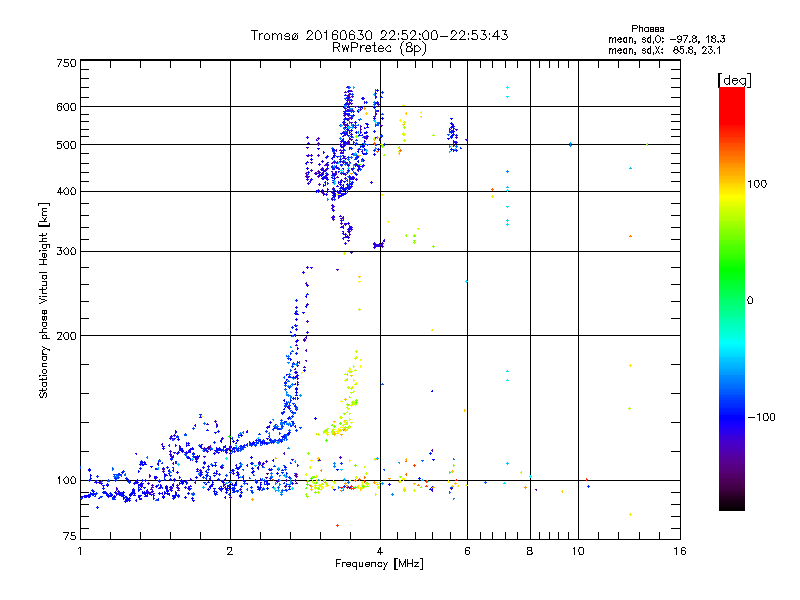Click the '2' frequency axis tick label
Image resolution: width=800 pixels, height=600 pixels.
(230, 551)
